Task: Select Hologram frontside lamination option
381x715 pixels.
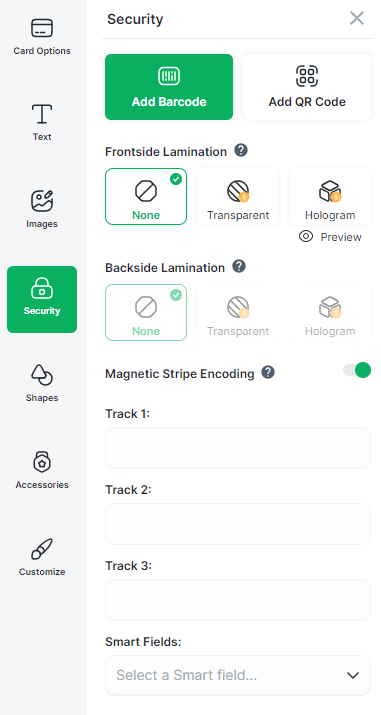Action: [x=330, y=197]
